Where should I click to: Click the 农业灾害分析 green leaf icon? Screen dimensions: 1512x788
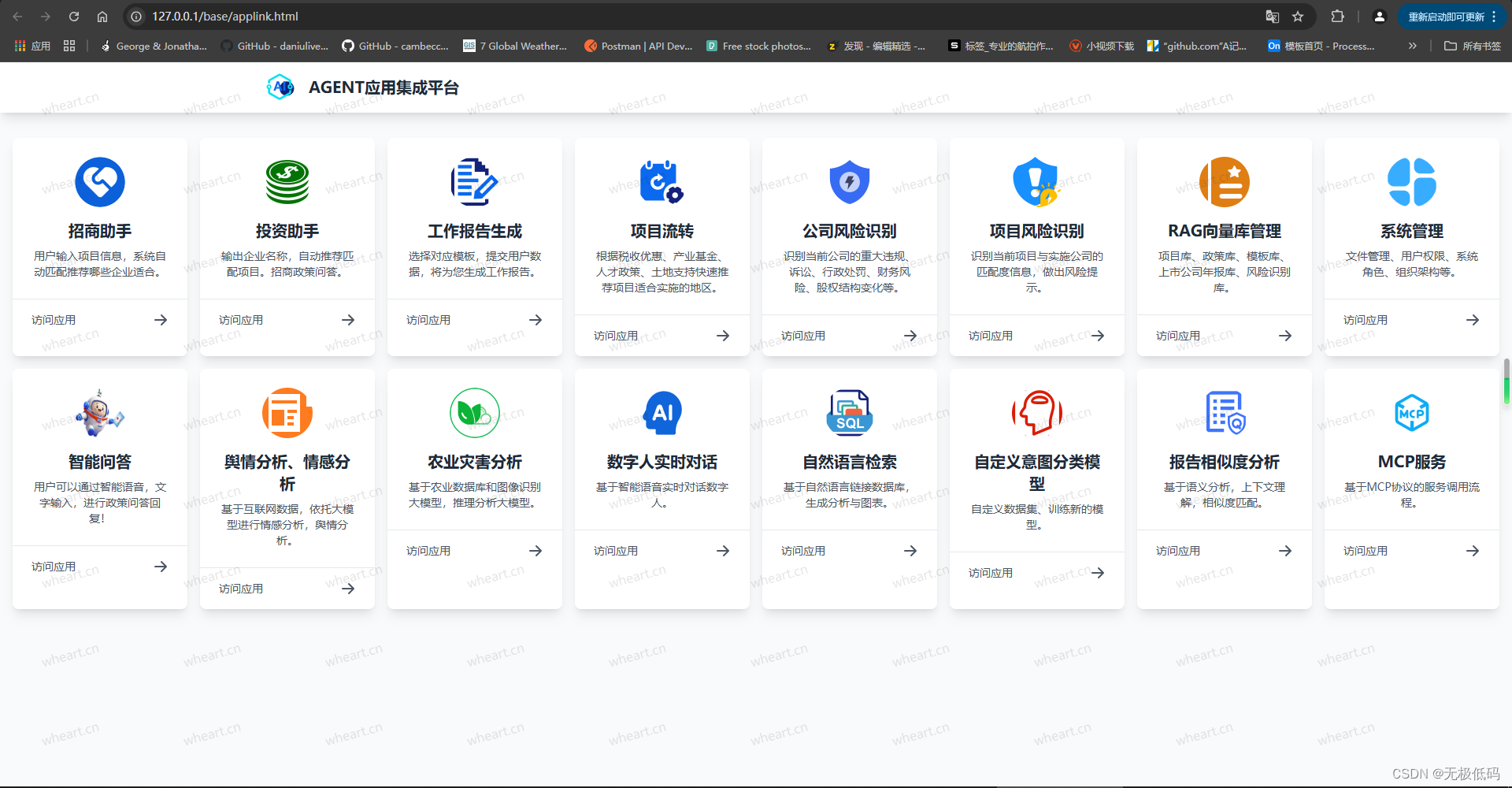point(474,413)
